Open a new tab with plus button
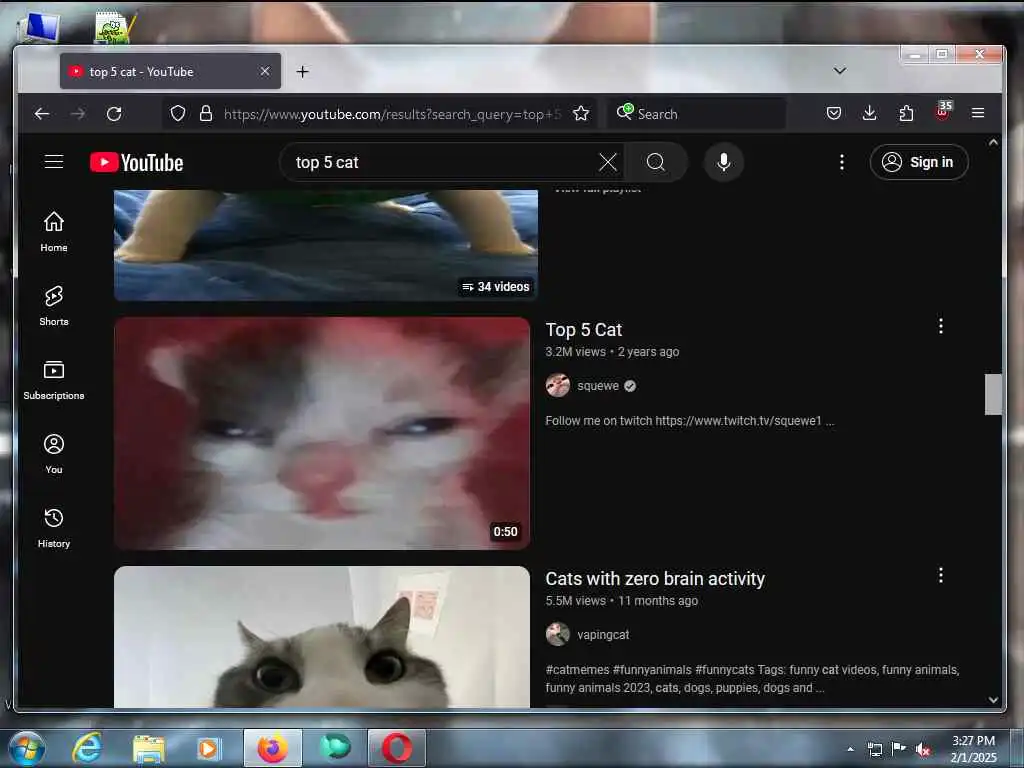Viewport: 1024px width, 768px height. point(302,71)
